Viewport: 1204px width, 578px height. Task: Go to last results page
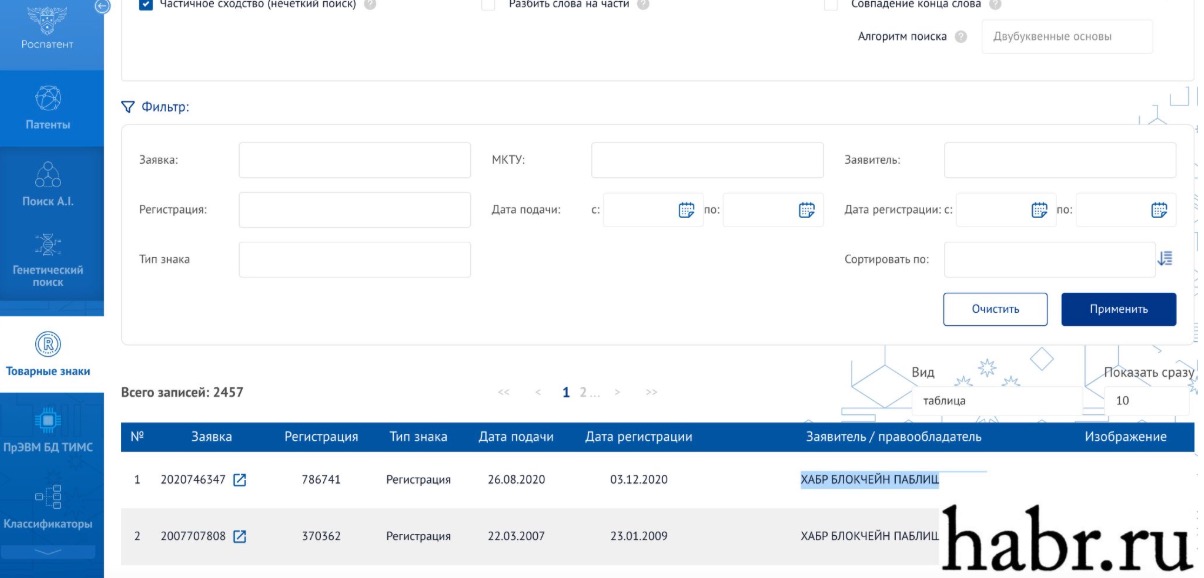(652, 393)
